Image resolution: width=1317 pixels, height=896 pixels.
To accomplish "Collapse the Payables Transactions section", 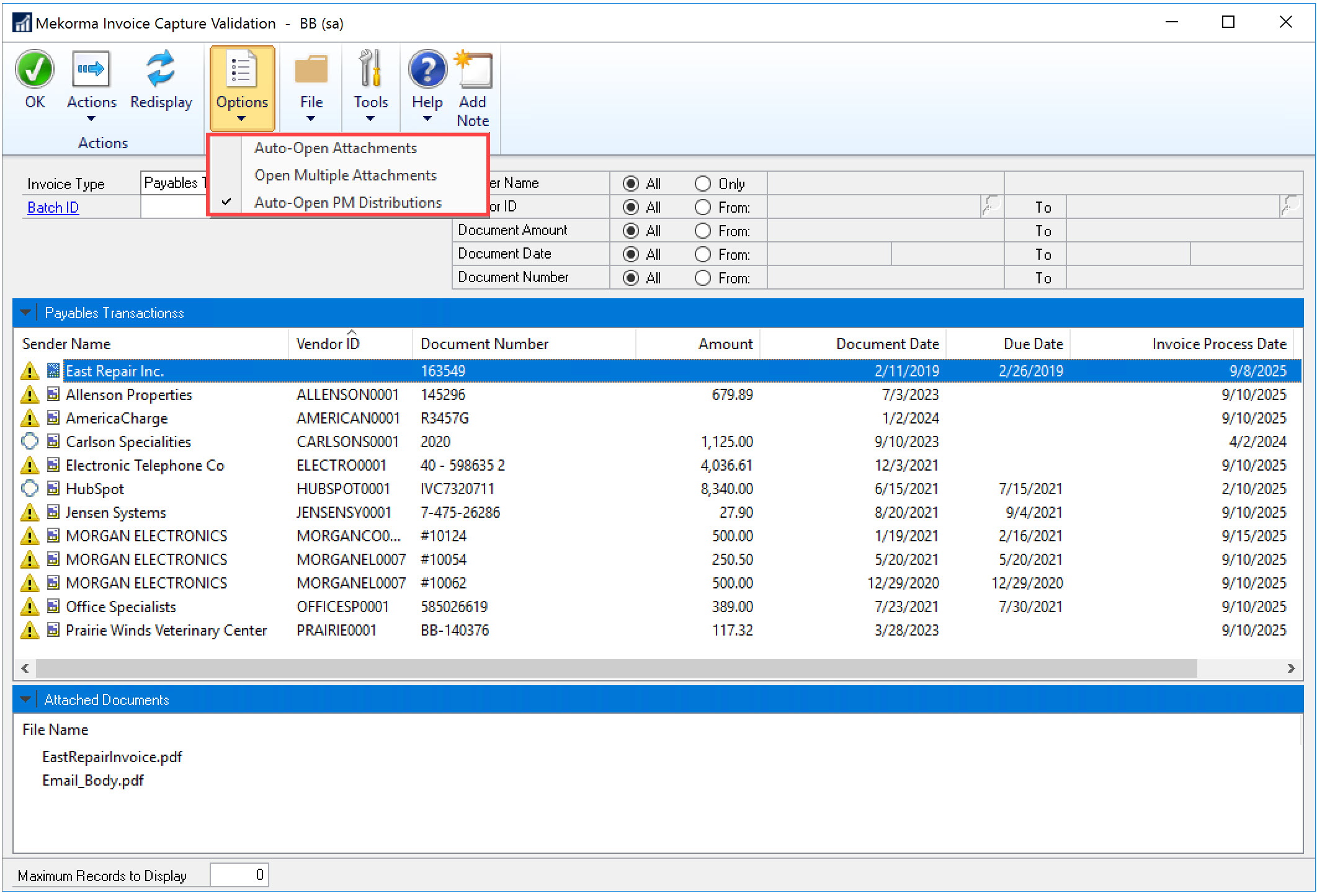I will pyautogui.click(x=25, y=313).
